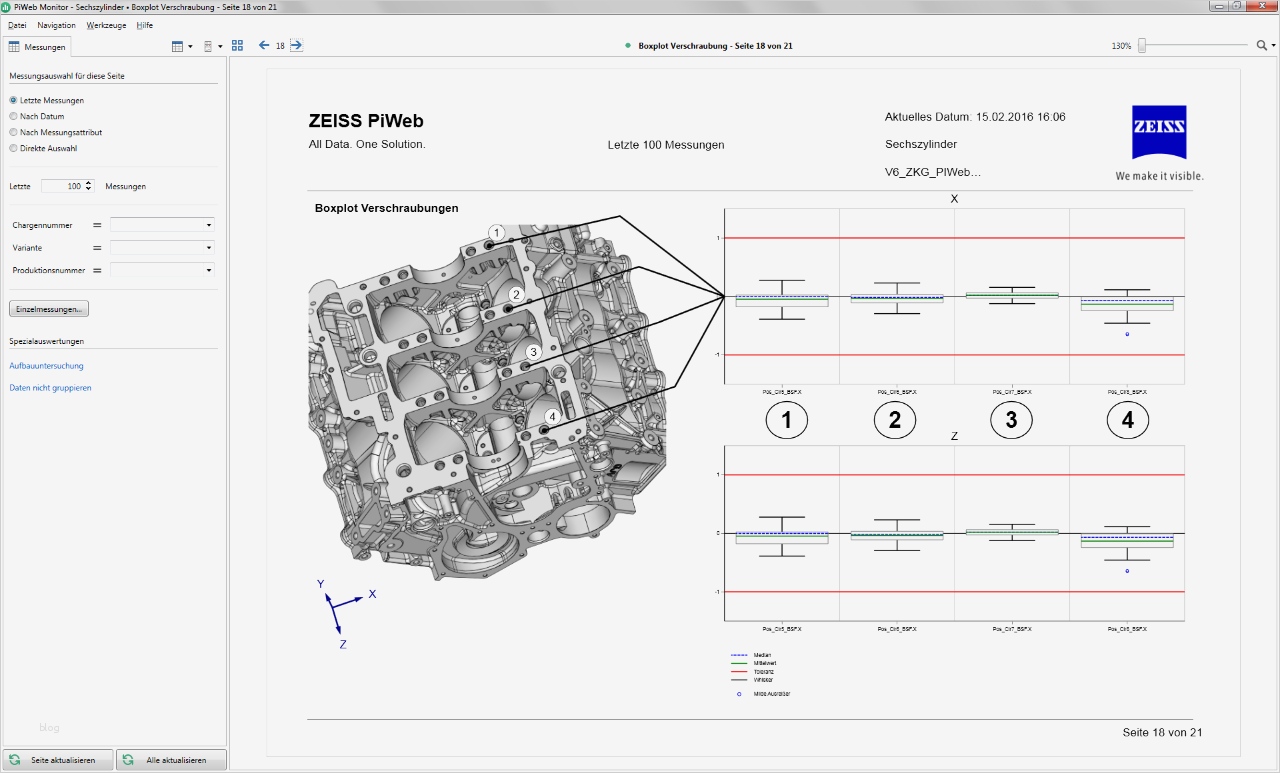
Task: Click the 'Seite 18 von 21' footer text
Action: 1163,732
